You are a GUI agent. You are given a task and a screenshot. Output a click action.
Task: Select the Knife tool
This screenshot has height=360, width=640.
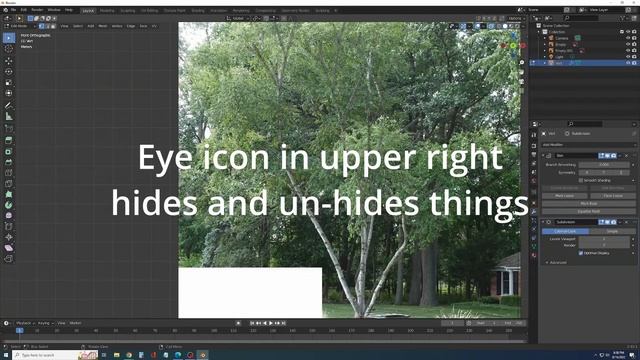tap(9, 184)
